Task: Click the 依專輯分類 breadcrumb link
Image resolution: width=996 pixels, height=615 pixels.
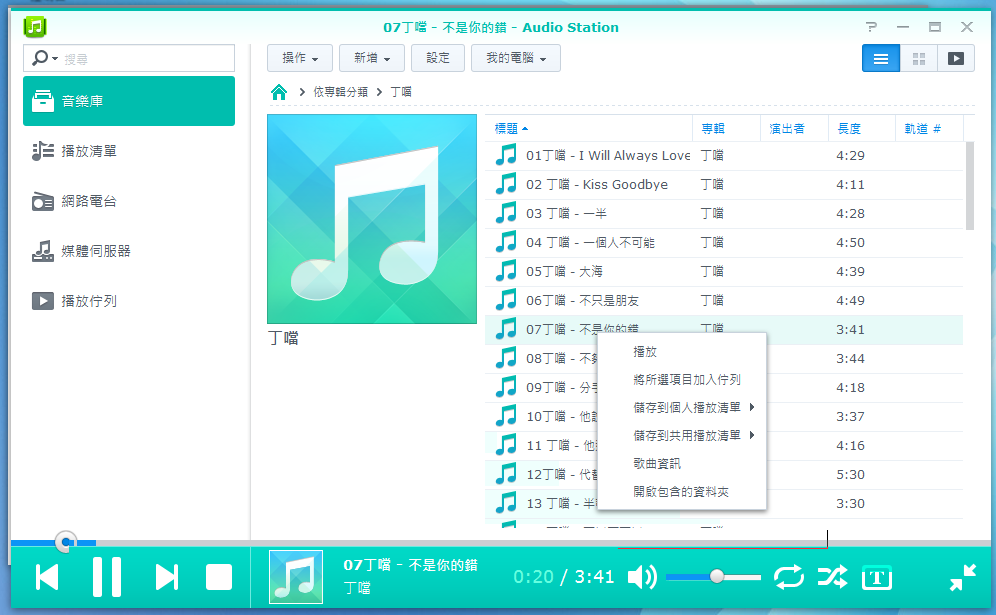Action: 340,92
